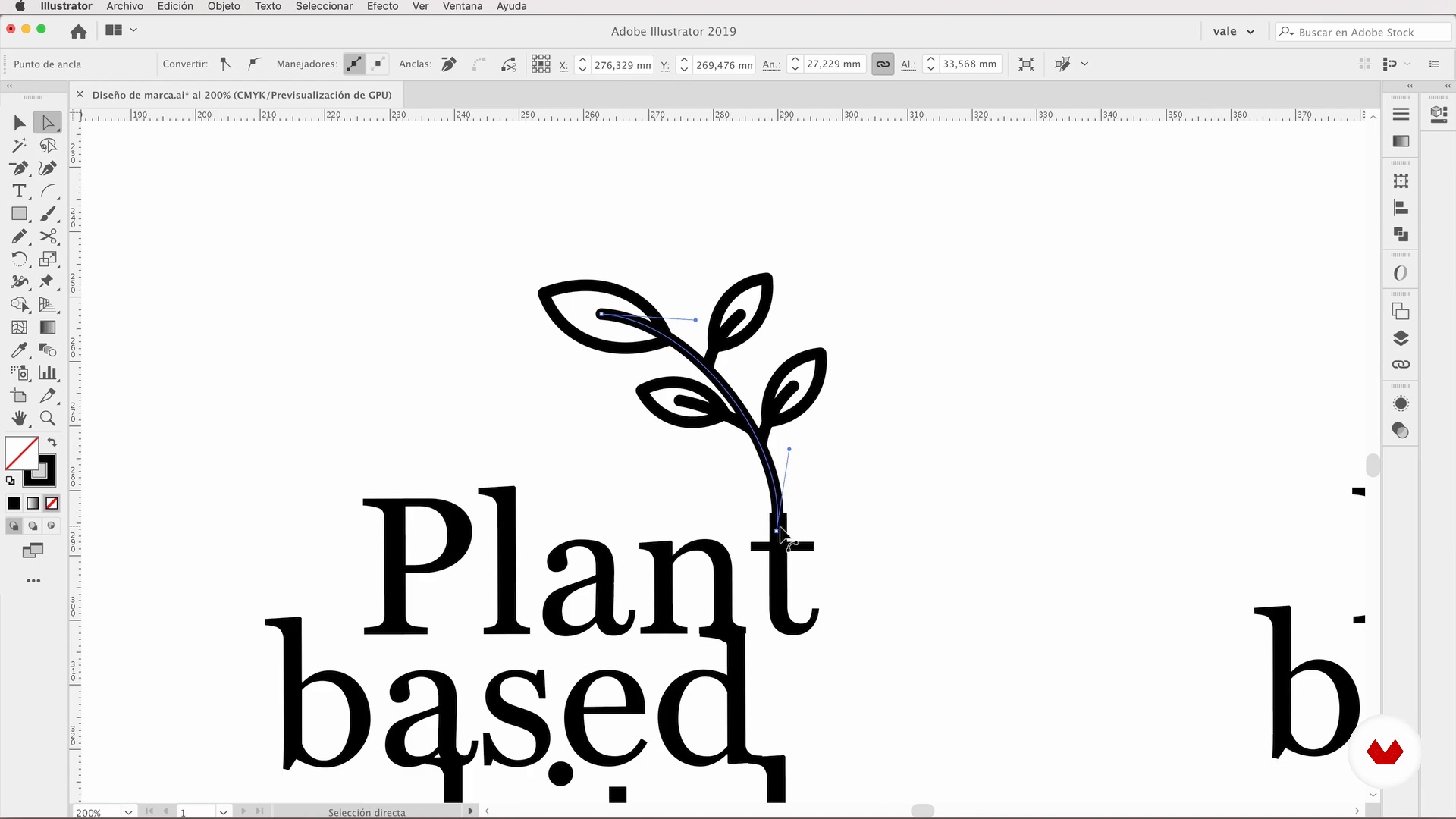This screenshot has width=1456, height=819.
Task: Set paint mode to None
Action: tap(52, 504)
